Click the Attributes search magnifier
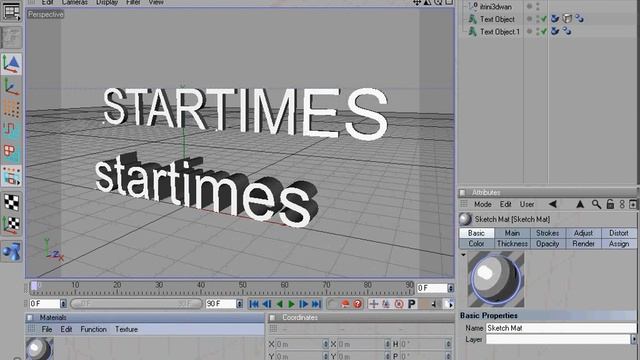Screen dimensions: 640x360 596,204
